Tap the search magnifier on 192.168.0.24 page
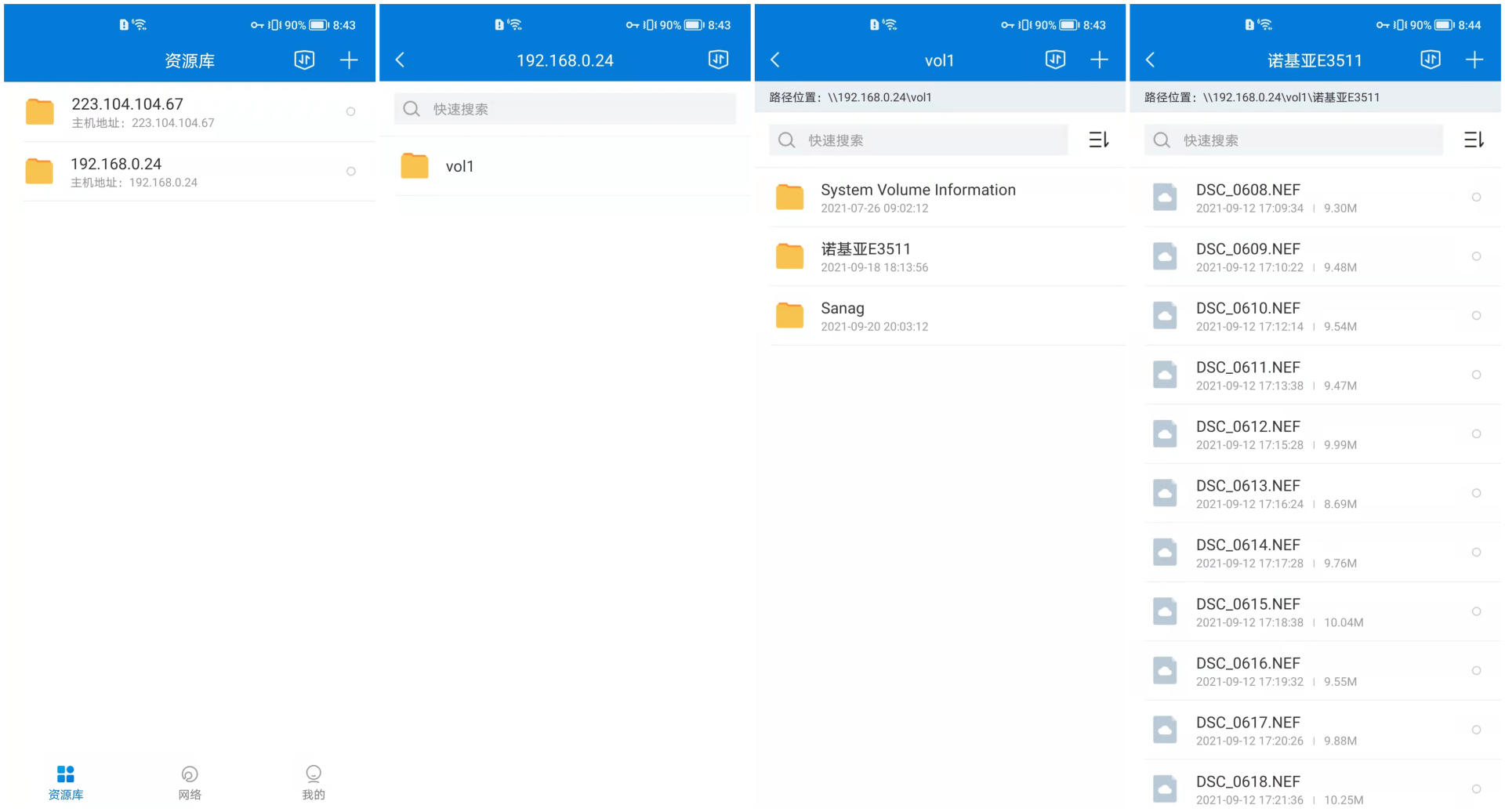1505x812 pixels. pos(412,109)
